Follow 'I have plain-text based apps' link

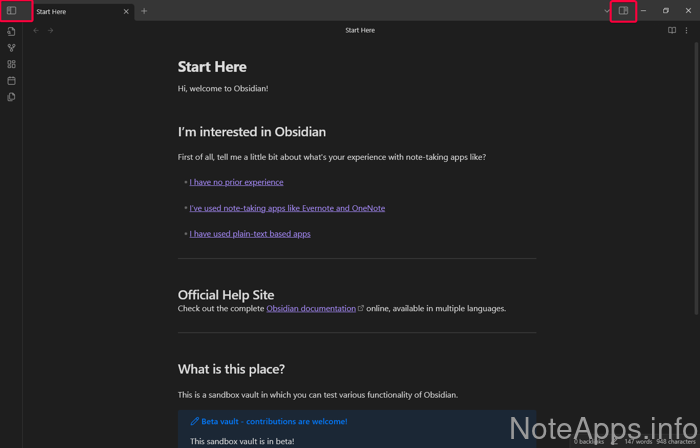tap(250, 233)
